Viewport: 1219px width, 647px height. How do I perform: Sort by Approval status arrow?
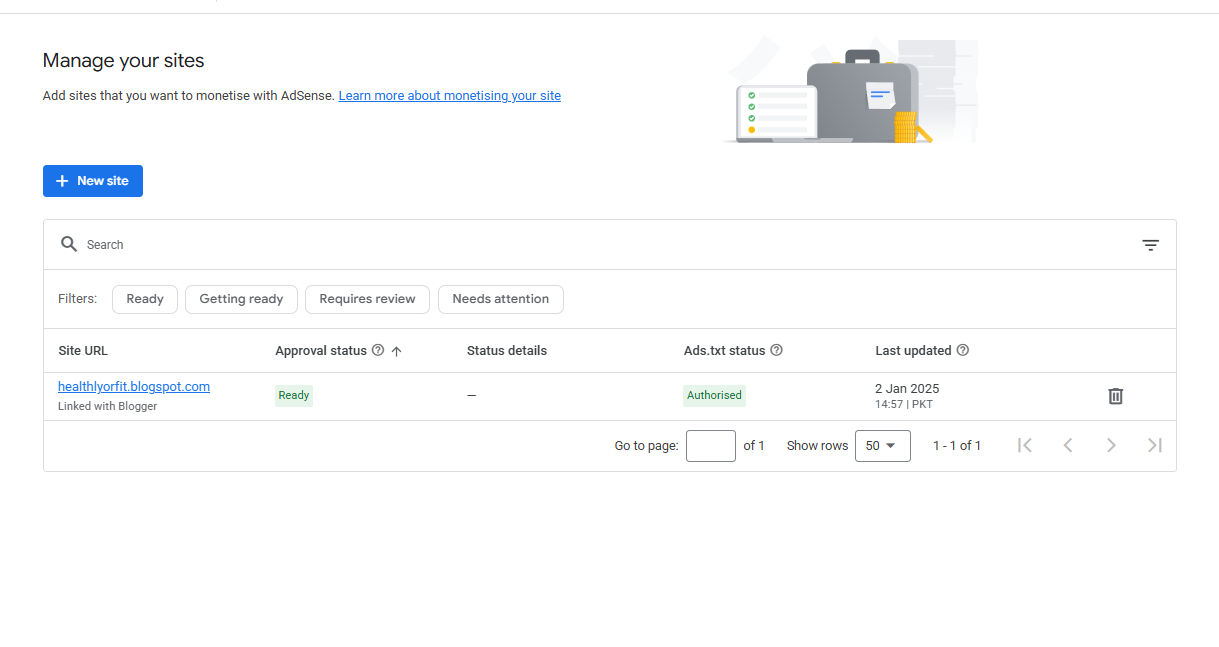click(x=396, y=351)
